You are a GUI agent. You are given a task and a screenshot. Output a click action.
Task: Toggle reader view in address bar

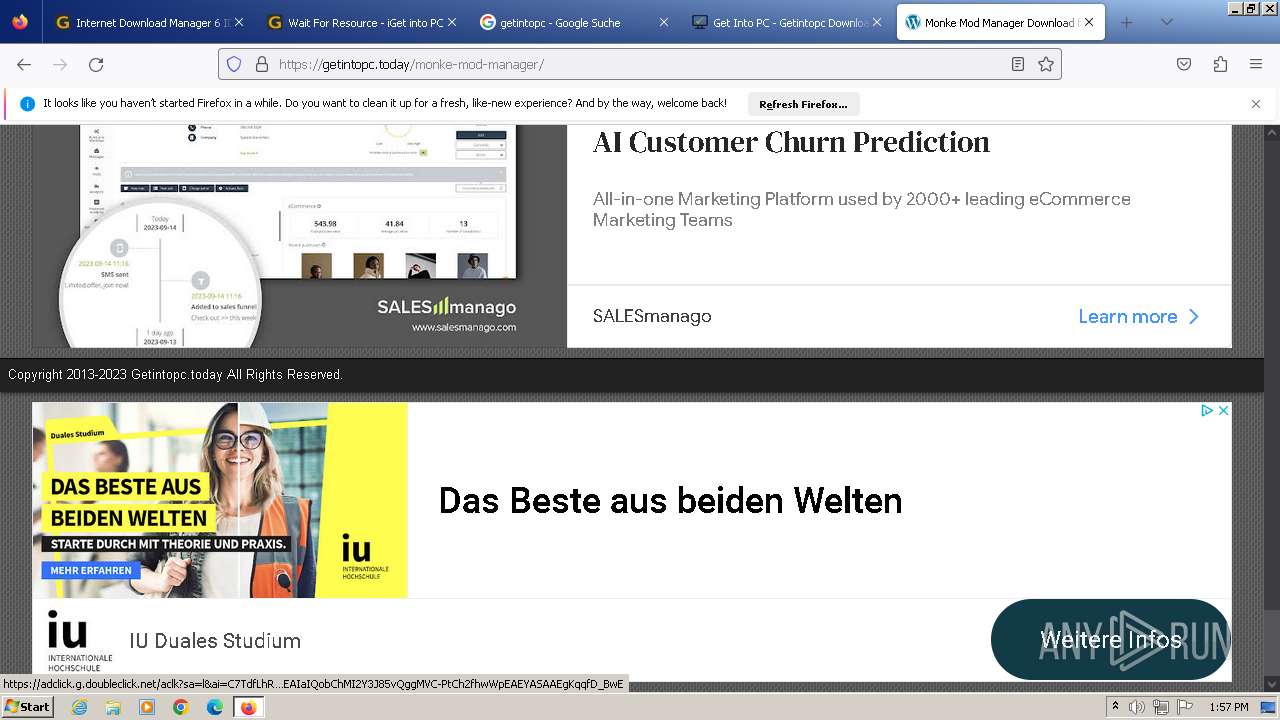pyautogui.click(x=1017, y=64)
